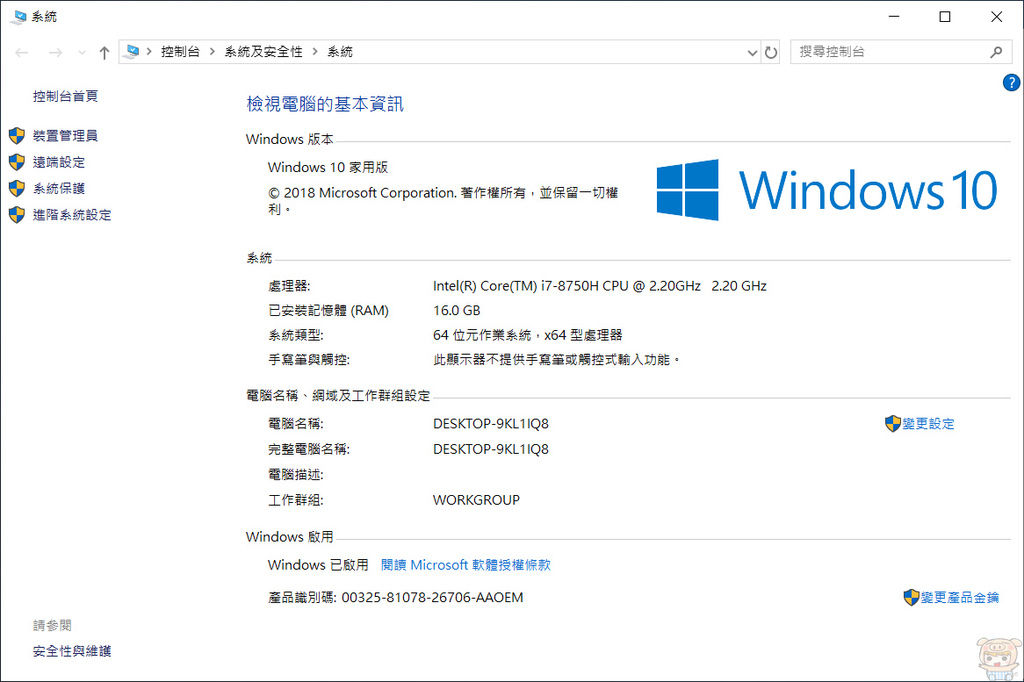Click the WORKGROUP value

(x=476, y=500)
